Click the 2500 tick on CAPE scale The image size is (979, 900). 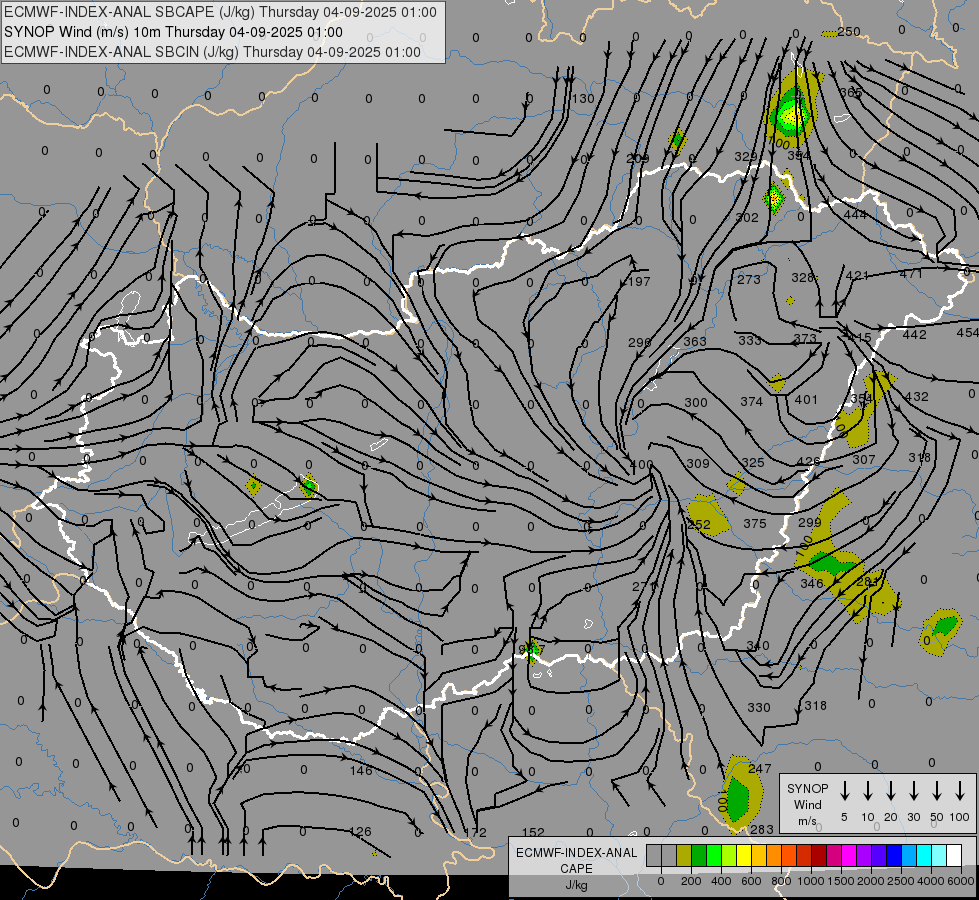(900, 881)
